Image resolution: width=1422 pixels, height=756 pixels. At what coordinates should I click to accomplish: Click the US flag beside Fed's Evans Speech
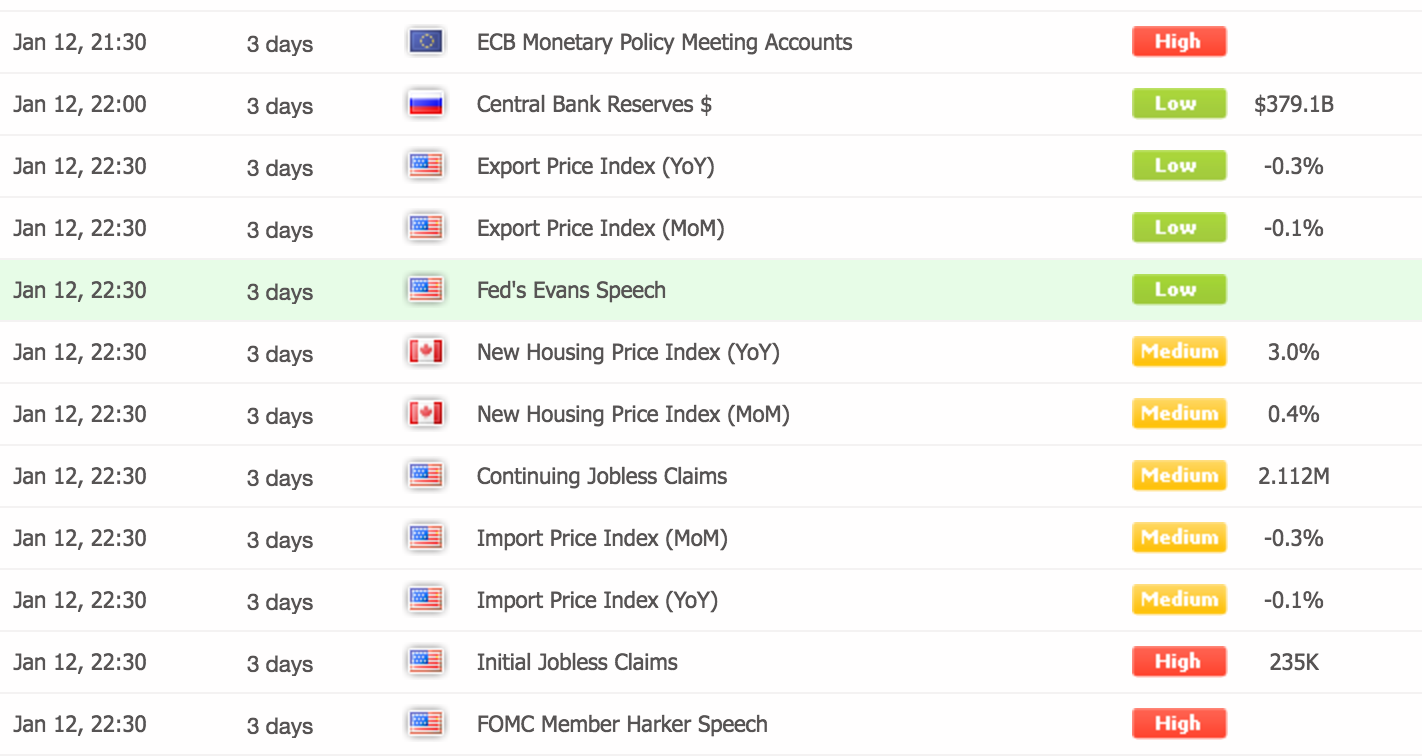(x=426, y=290)
